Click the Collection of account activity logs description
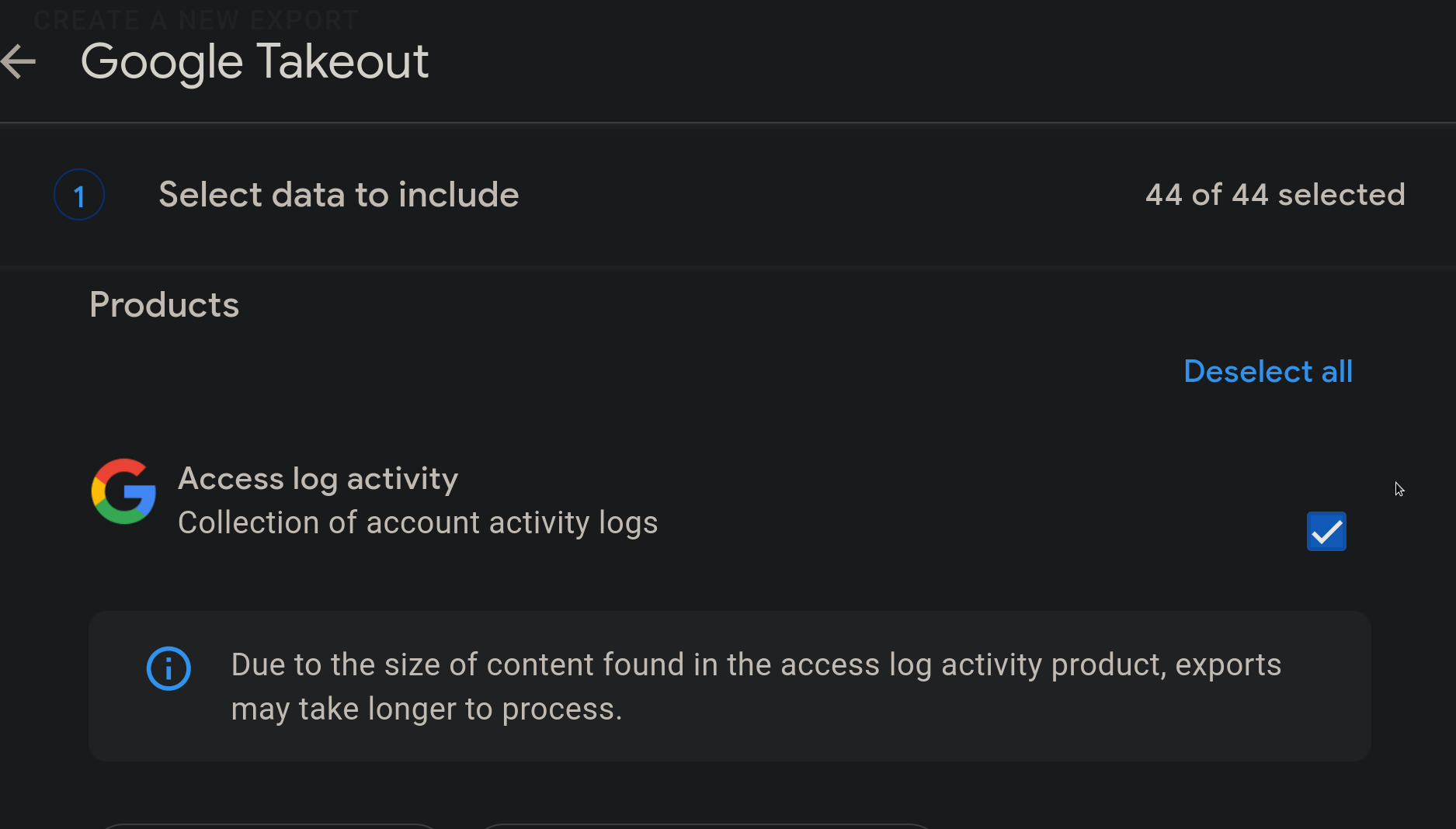 coord(418,523)
